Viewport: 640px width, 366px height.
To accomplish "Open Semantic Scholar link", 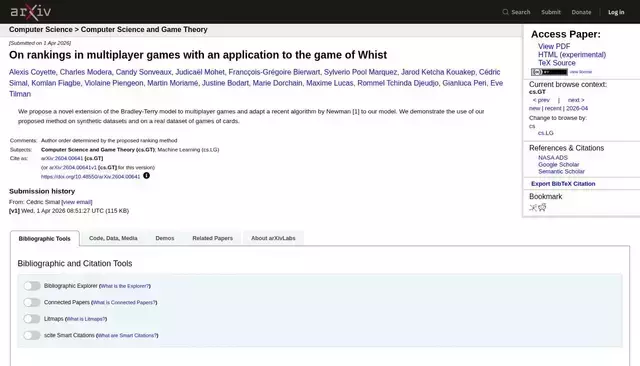I will (561, 171).
